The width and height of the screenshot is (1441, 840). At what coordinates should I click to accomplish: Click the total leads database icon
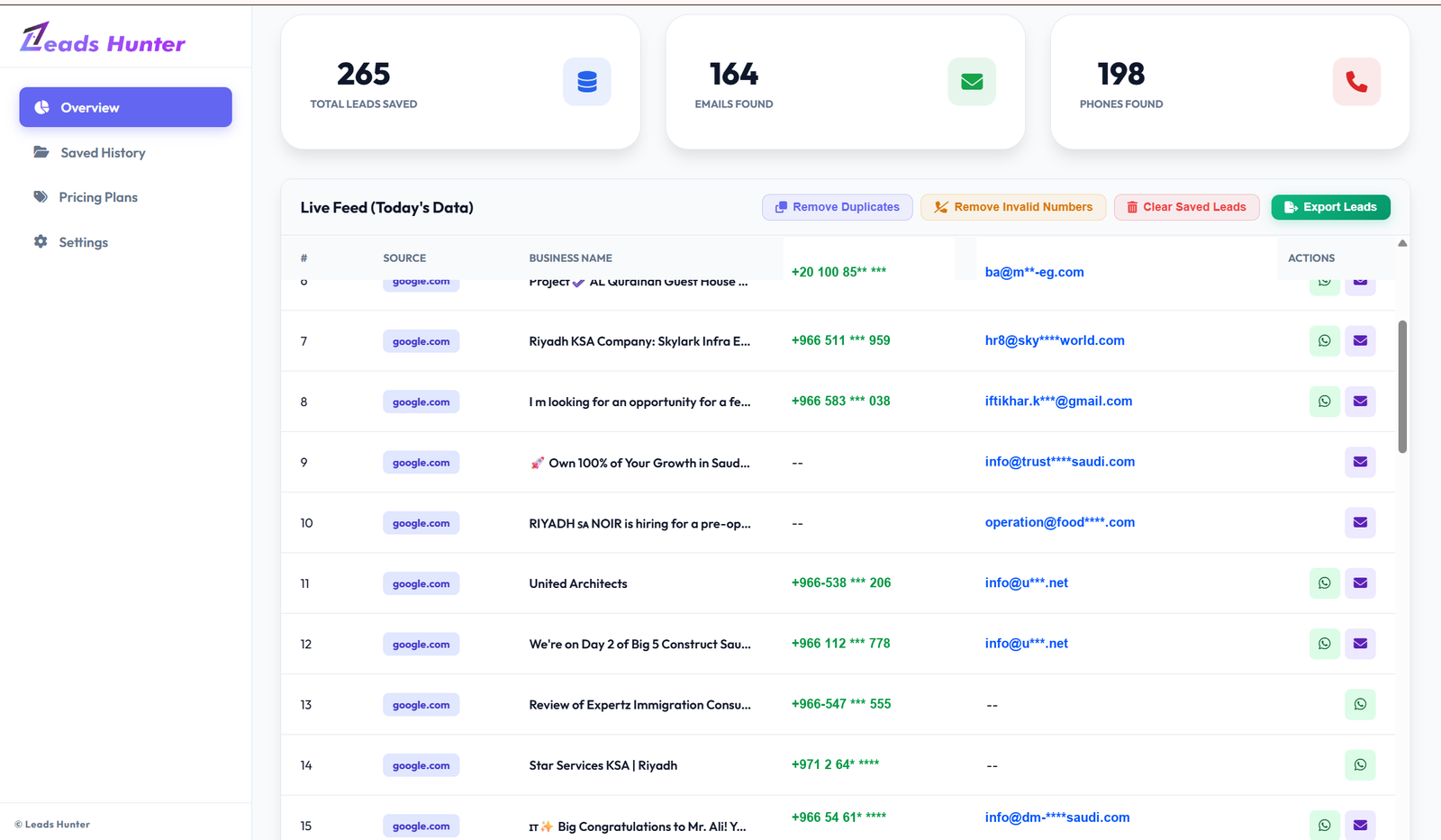tap(587, 82)
